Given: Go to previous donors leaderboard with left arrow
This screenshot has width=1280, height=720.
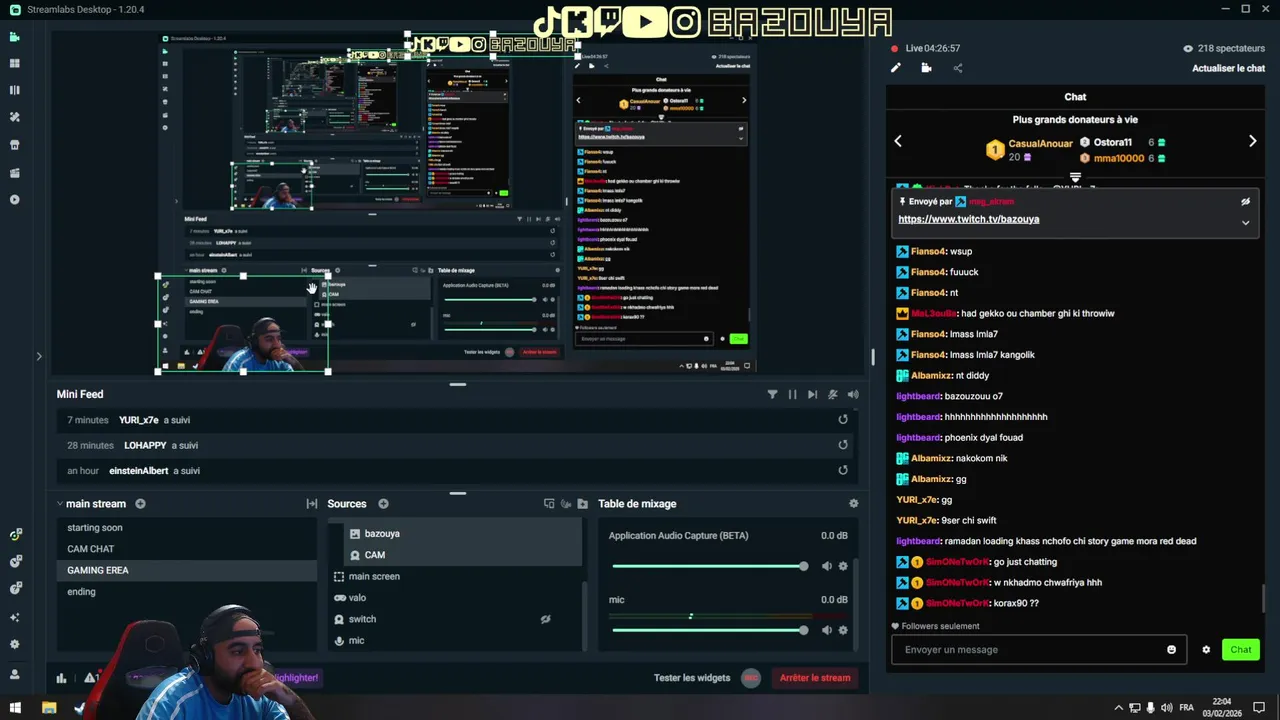Looking at the screenshot, I should tap(898, 141).
